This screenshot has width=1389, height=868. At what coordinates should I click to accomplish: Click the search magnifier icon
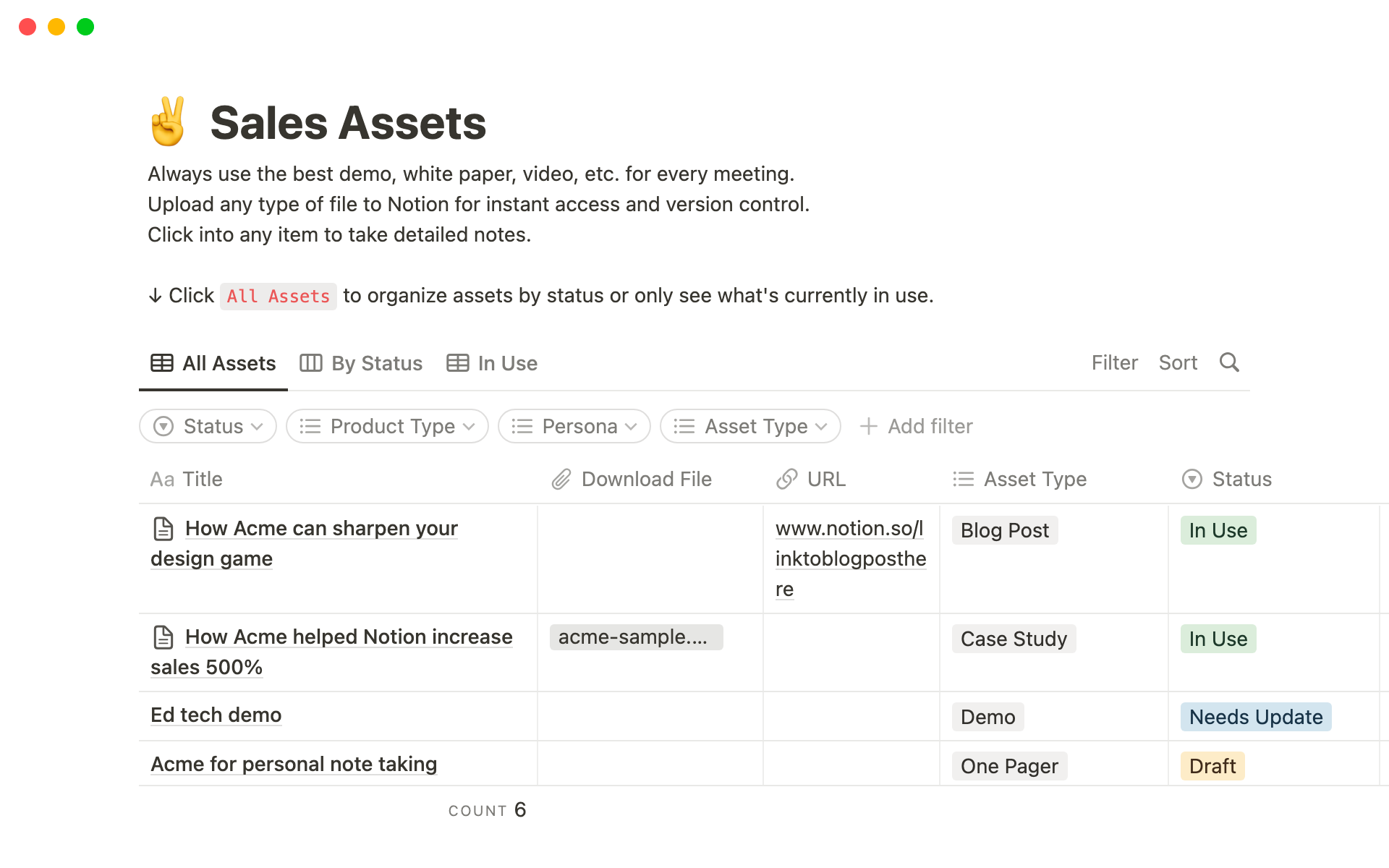point(1229,362)
